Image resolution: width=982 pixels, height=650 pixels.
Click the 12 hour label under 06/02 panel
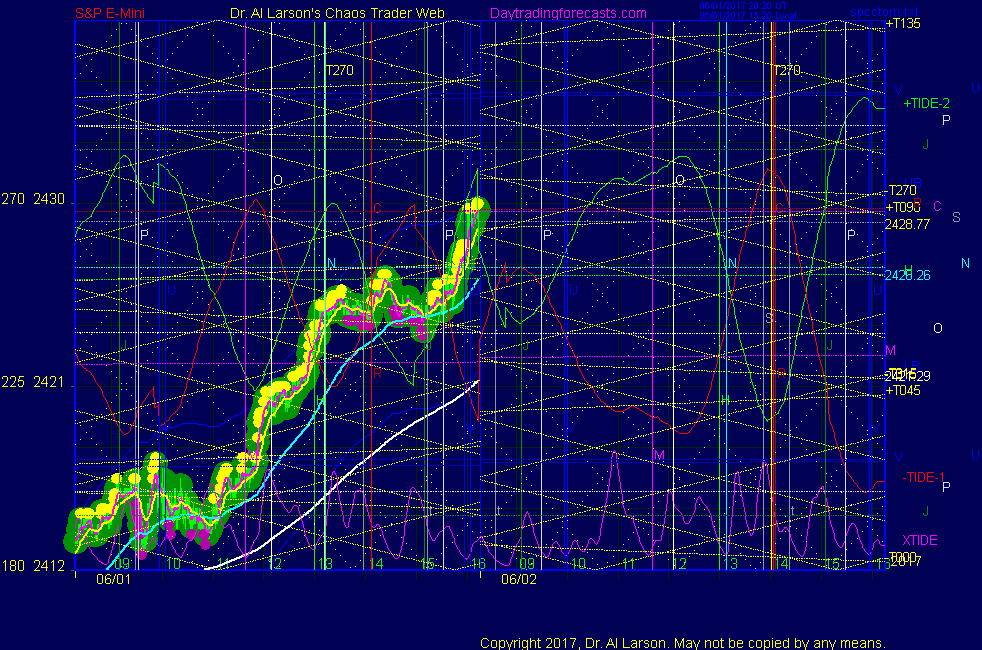click(x=680, y=564)
